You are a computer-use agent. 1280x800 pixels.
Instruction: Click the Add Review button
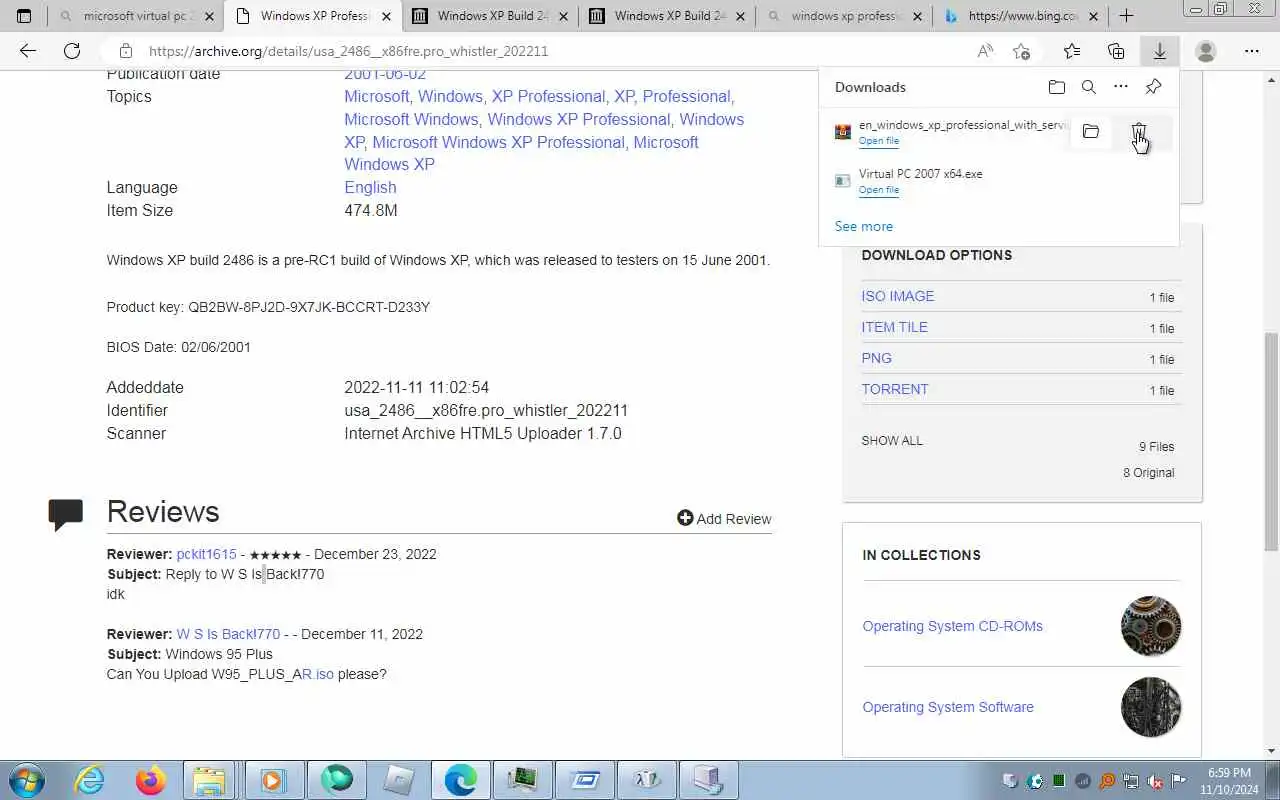(x=724, y=518)
